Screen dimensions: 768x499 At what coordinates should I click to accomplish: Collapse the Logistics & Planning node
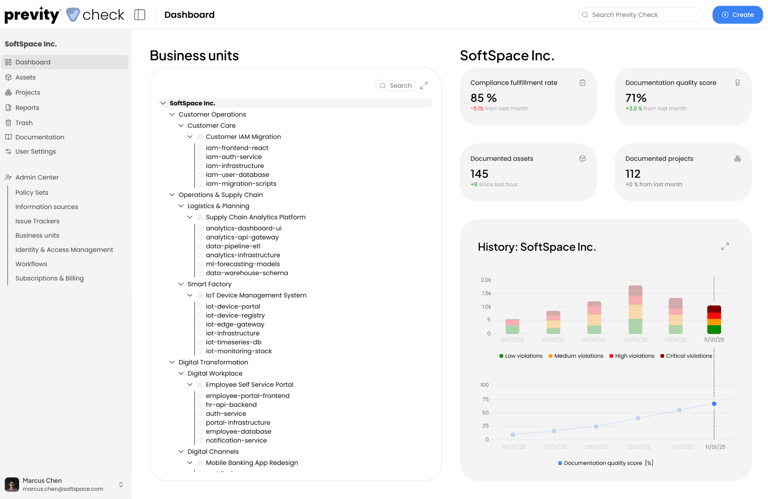click(181, 206)
